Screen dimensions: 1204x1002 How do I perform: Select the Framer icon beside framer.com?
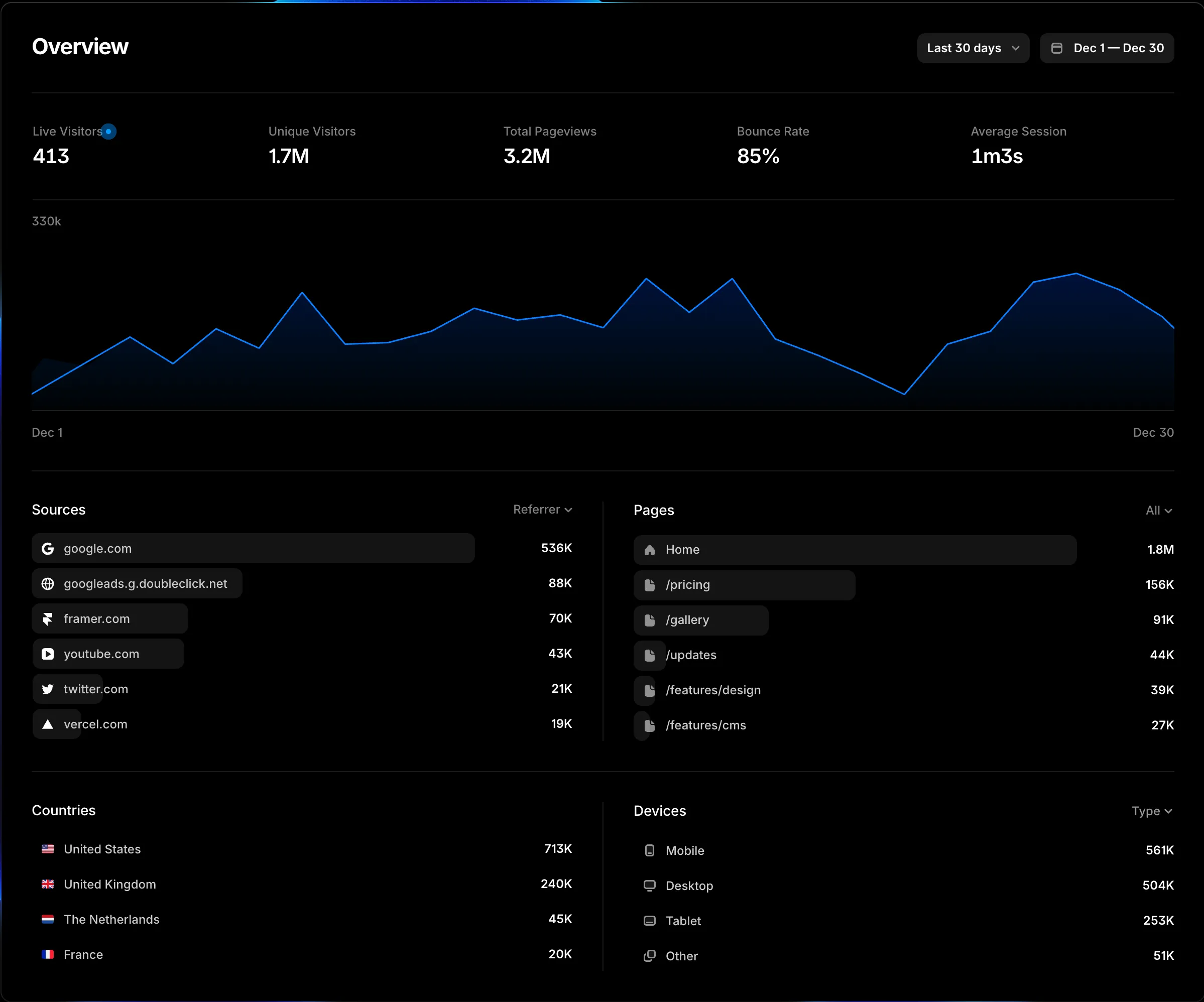[x=48, y=618]
